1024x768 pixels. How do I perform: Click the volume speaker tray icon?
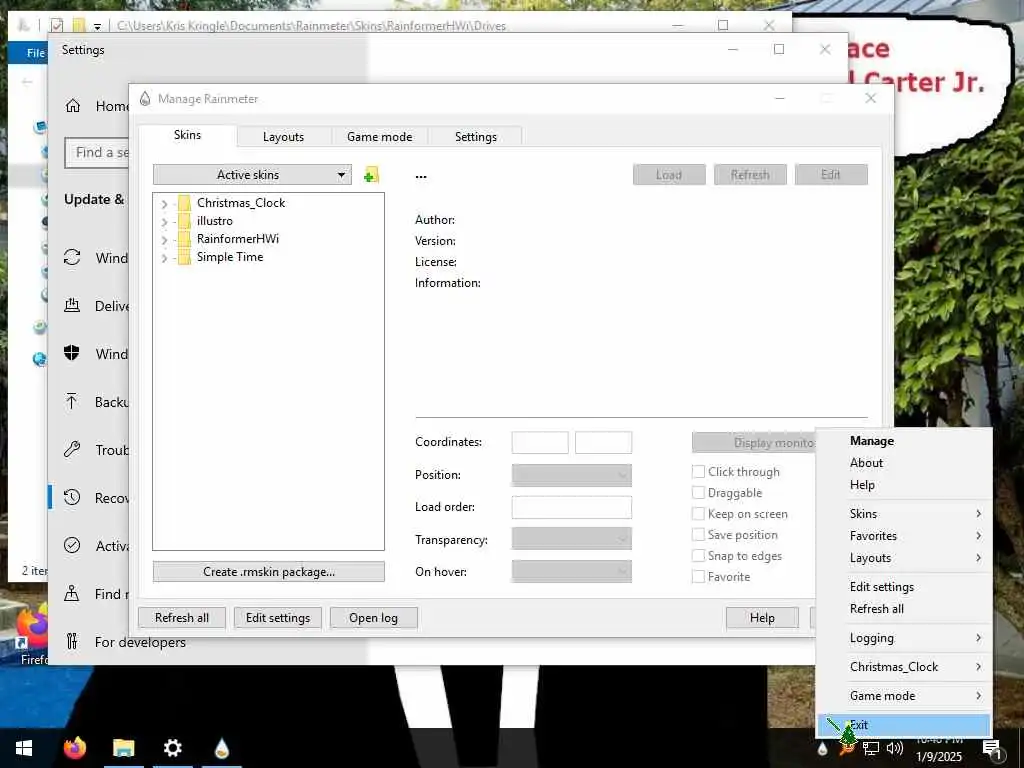[x=895, y=748]
